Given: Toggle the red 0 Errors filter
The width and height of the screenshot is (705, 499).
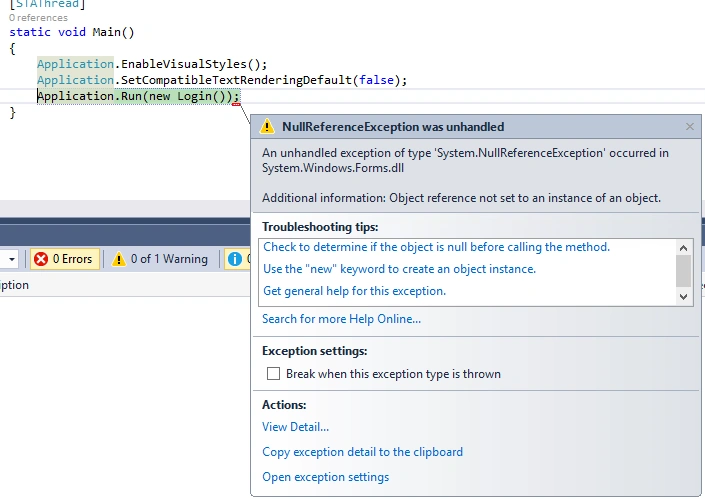Looking at the screenshot, I should 64,259.
